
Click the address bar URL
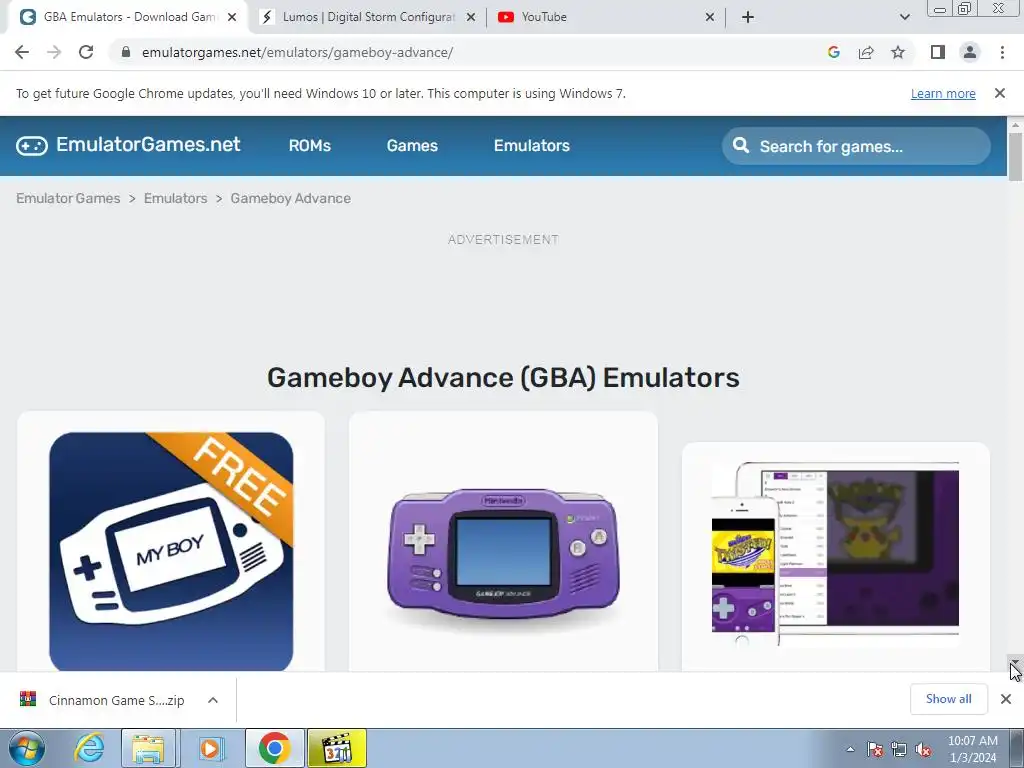click(x=297, y=52)
